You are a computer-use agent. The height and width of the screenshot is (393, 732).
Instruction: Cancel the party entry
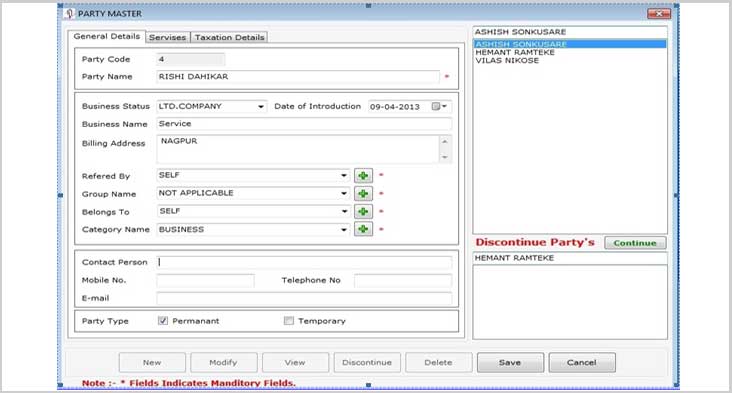tap(582, 362)
